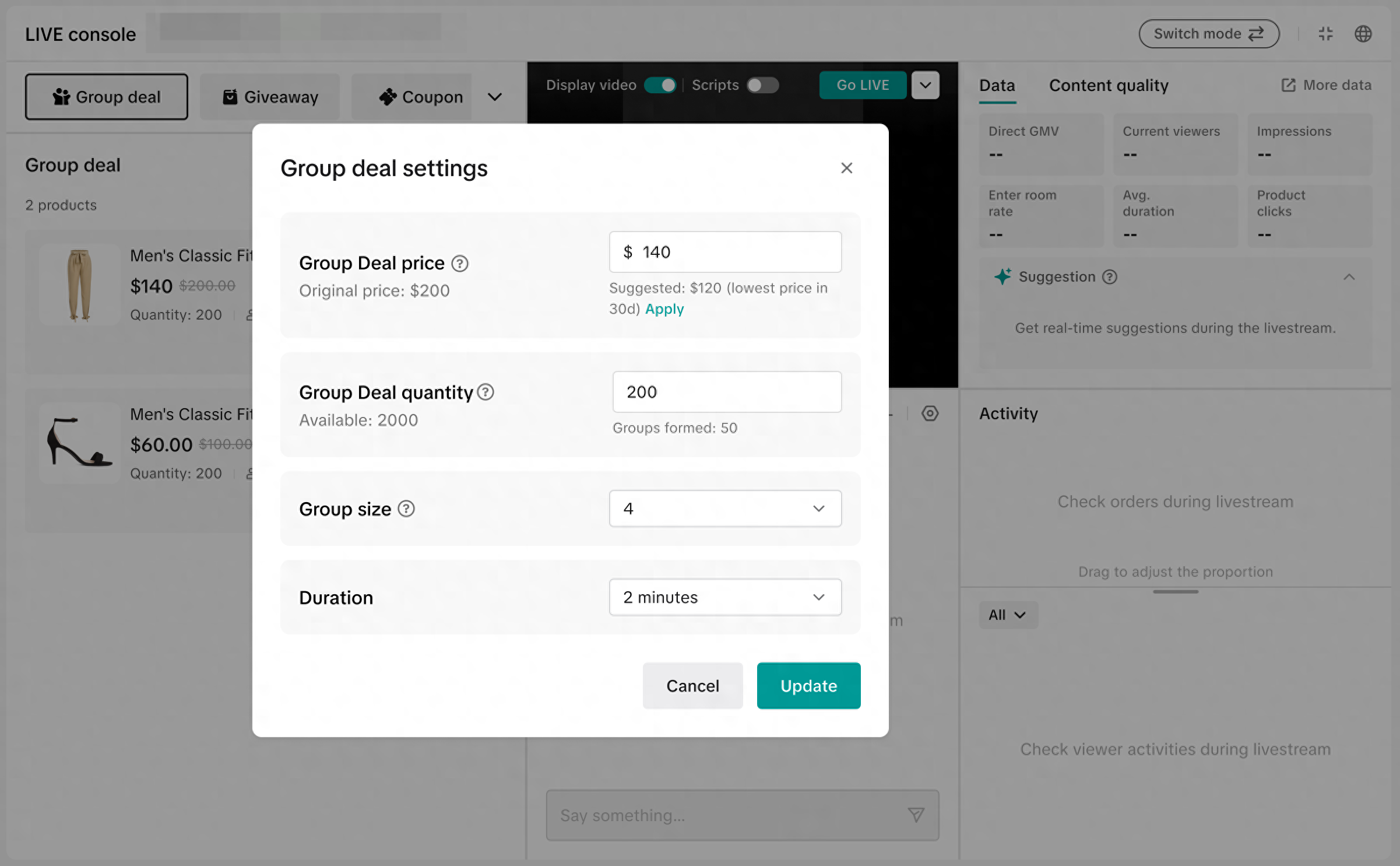1400x866 pixels.
Task: Click the target settings icon below video
Action: (930, 413)
